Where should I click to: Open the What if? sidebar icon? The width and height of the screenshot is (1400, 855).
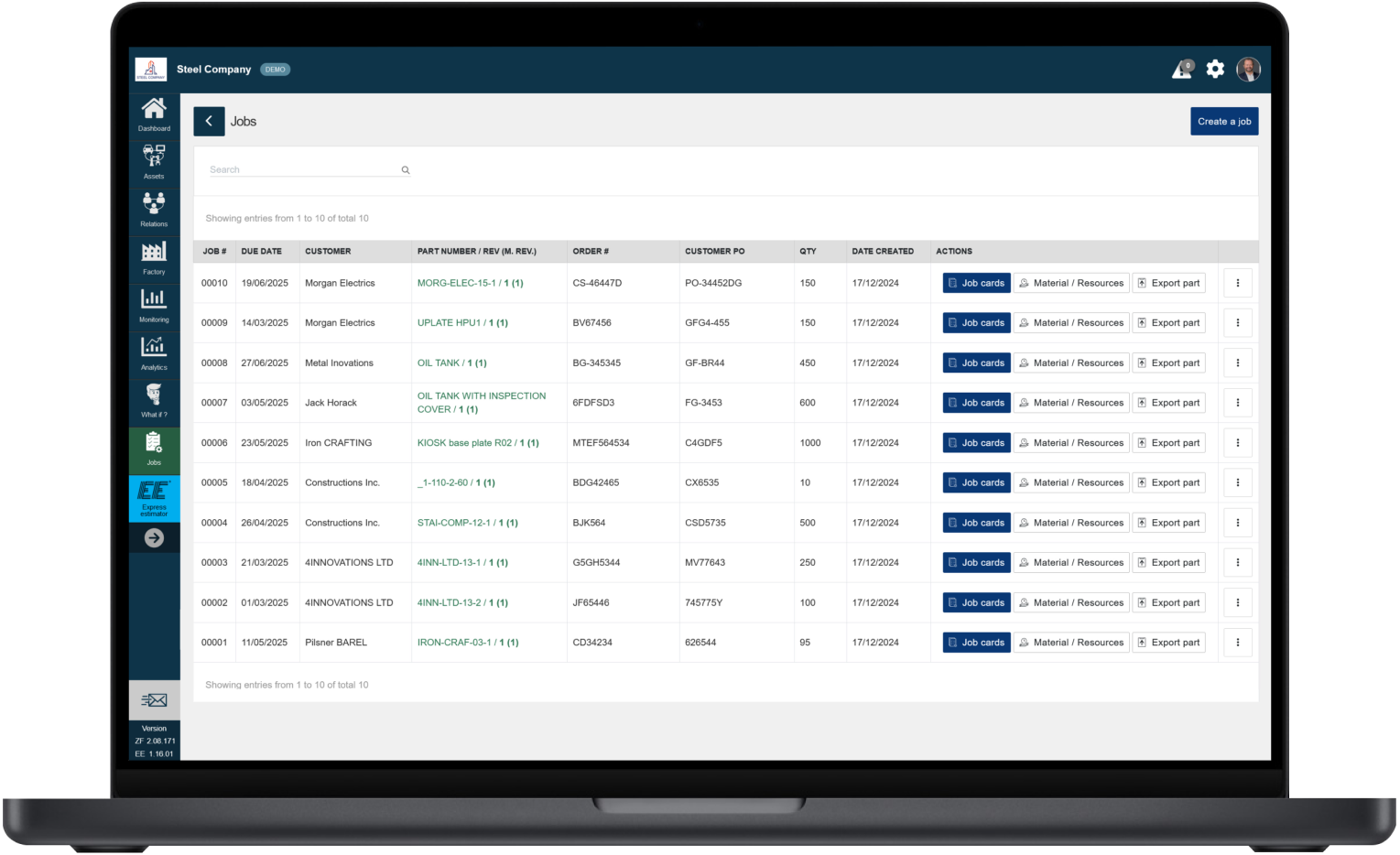point(154,399)
